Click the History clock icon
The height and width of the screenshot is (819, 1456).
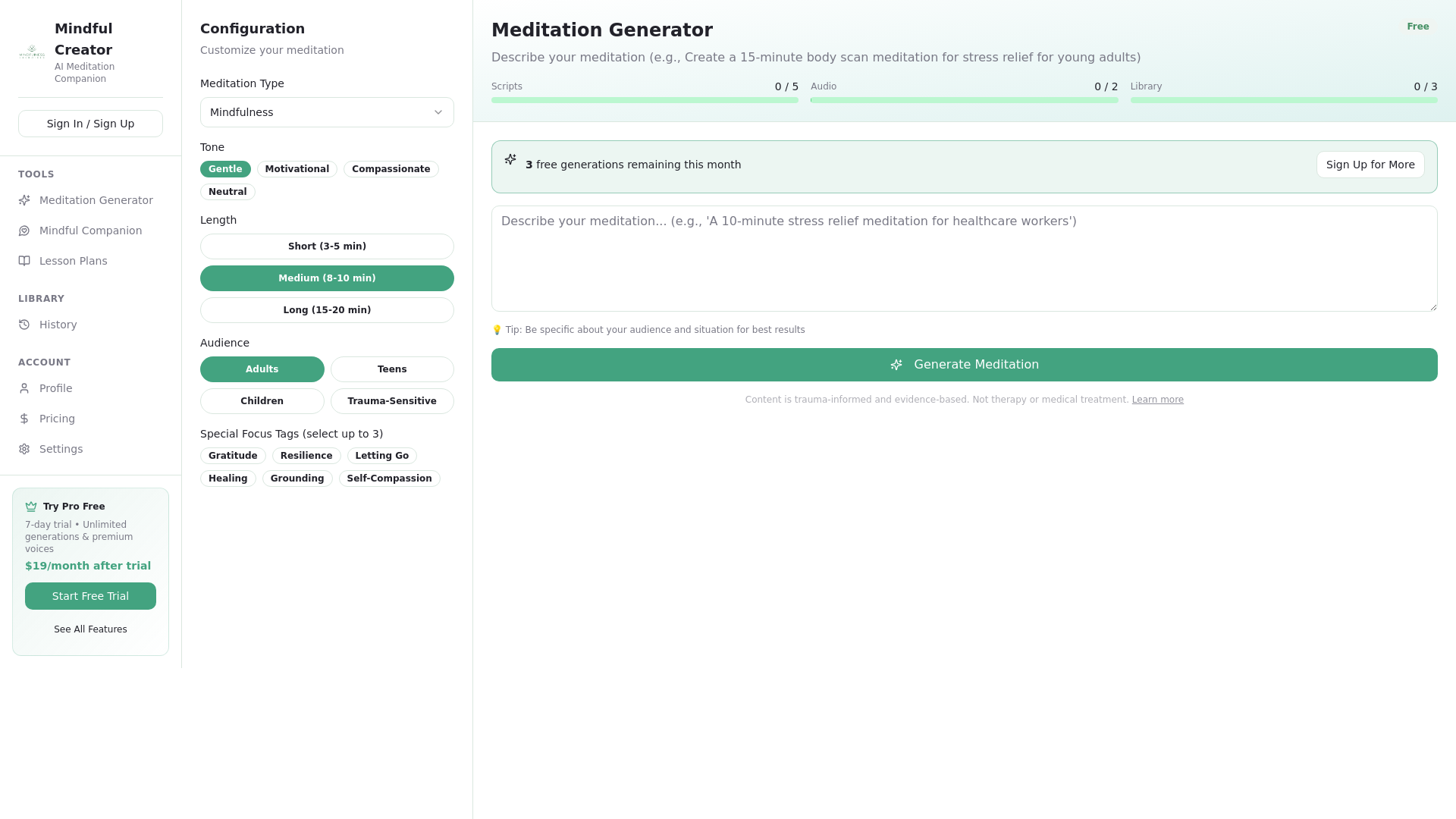[24, 325]
